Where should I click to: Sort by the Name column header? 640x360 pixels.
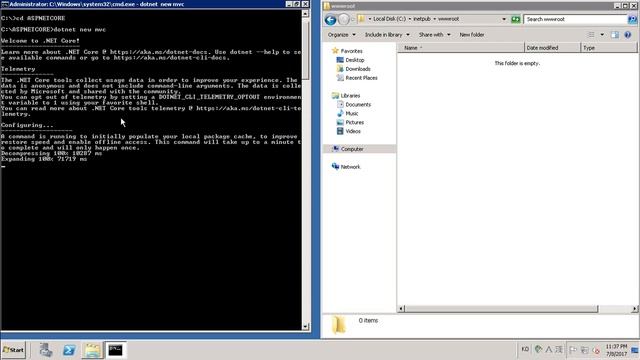tap(461, 48)
